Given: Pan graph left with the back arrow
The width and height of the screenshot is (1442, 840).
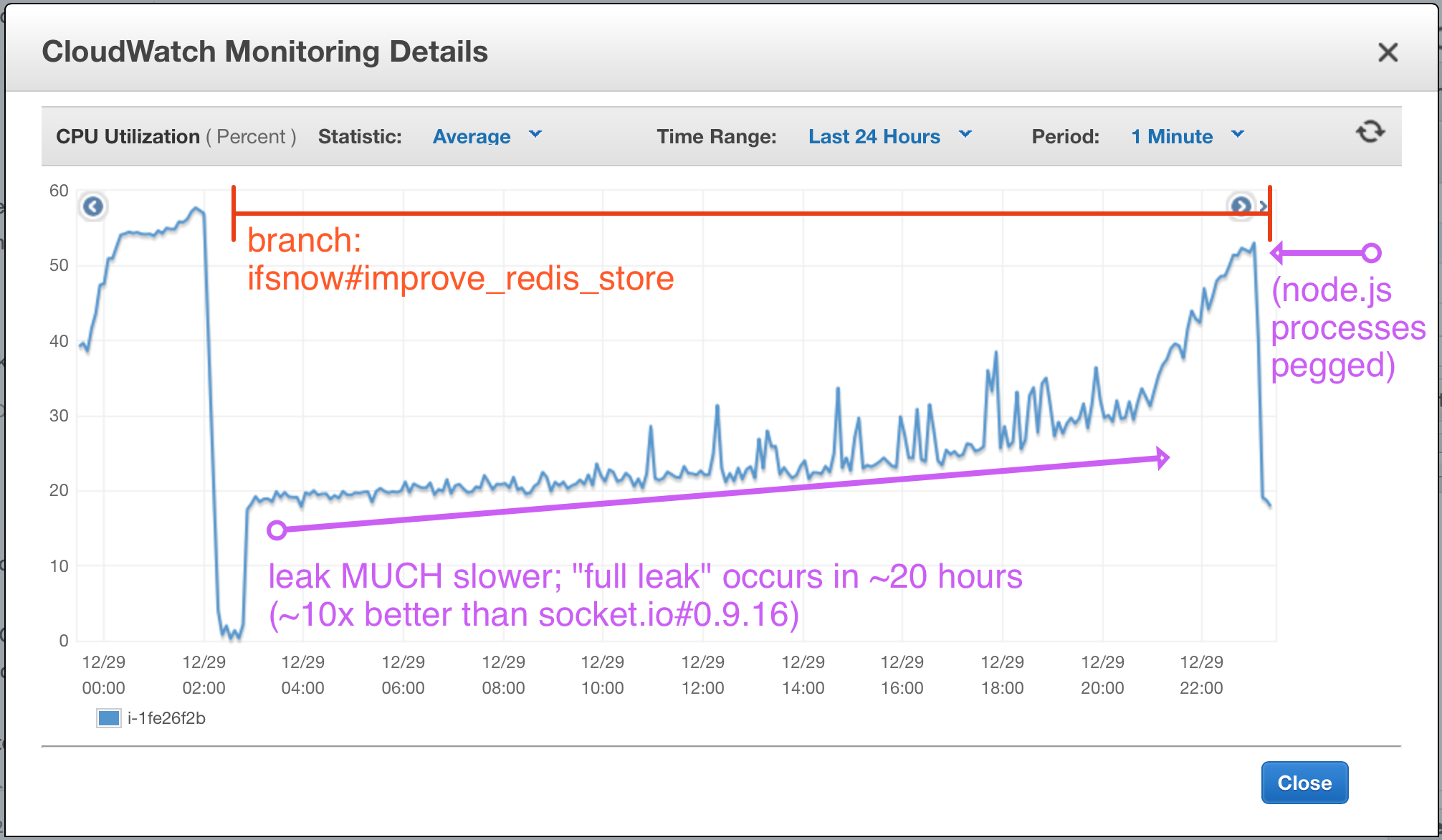Looking at the screenshot, I should pyautogui.click(x=93, y=206).
